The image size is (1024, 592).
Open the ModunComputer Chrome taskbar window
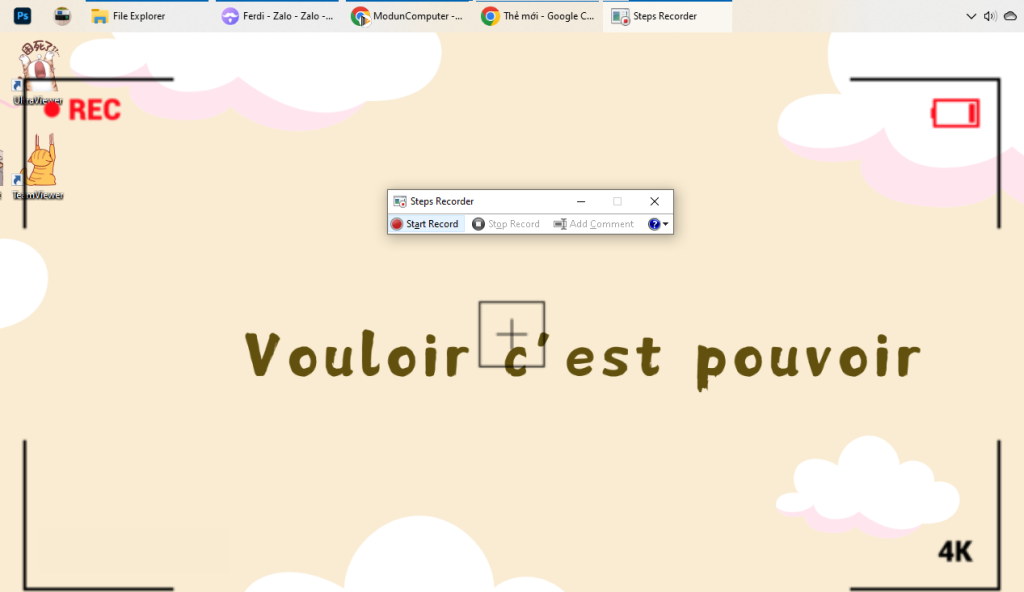coord(406,16)
